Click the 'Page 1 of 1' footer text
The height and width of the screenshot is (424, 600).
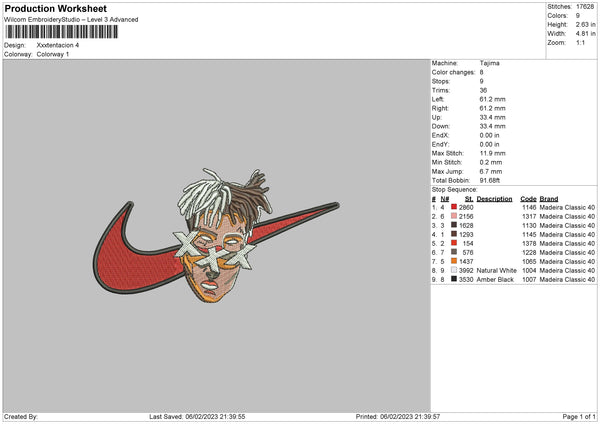point(579,416)
